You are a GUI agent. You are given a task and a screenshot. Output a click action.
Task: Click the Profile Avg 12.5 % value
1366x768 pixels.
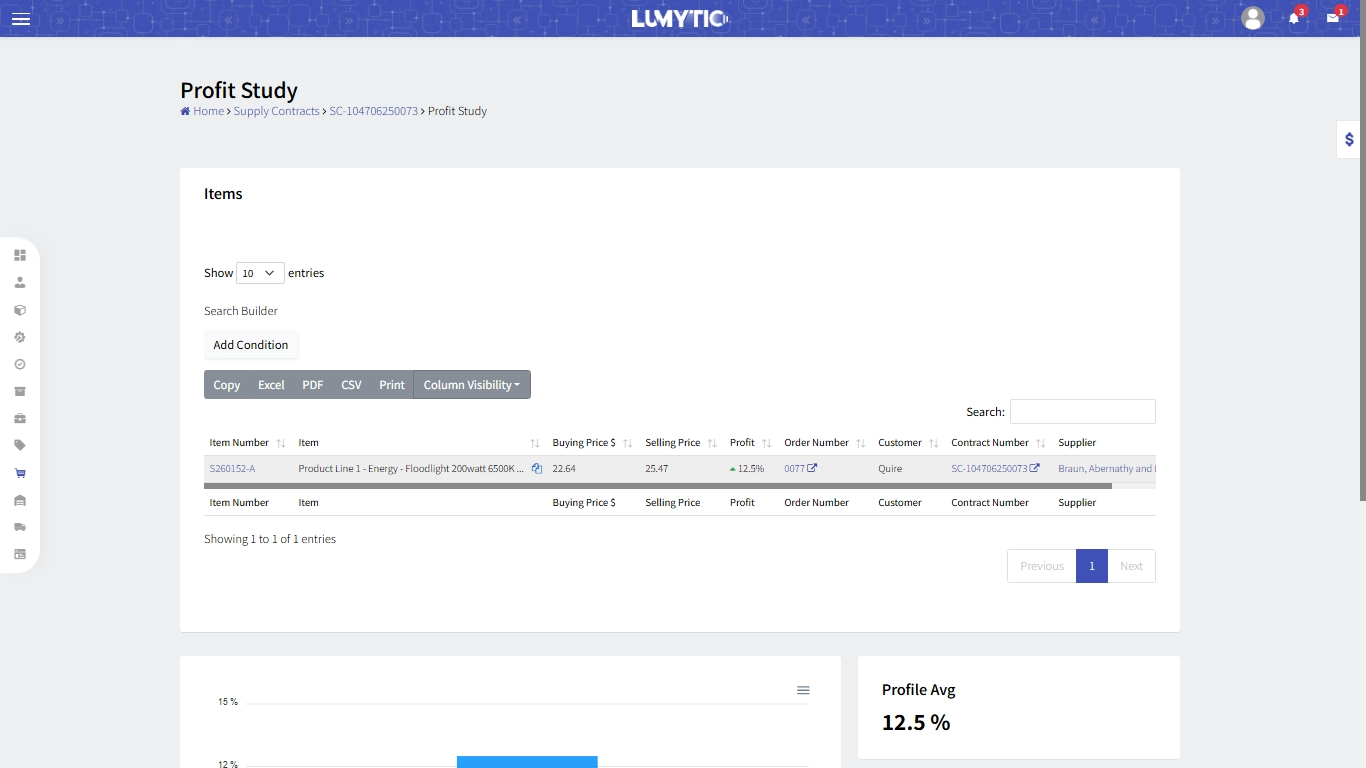[x=916, y=722]
